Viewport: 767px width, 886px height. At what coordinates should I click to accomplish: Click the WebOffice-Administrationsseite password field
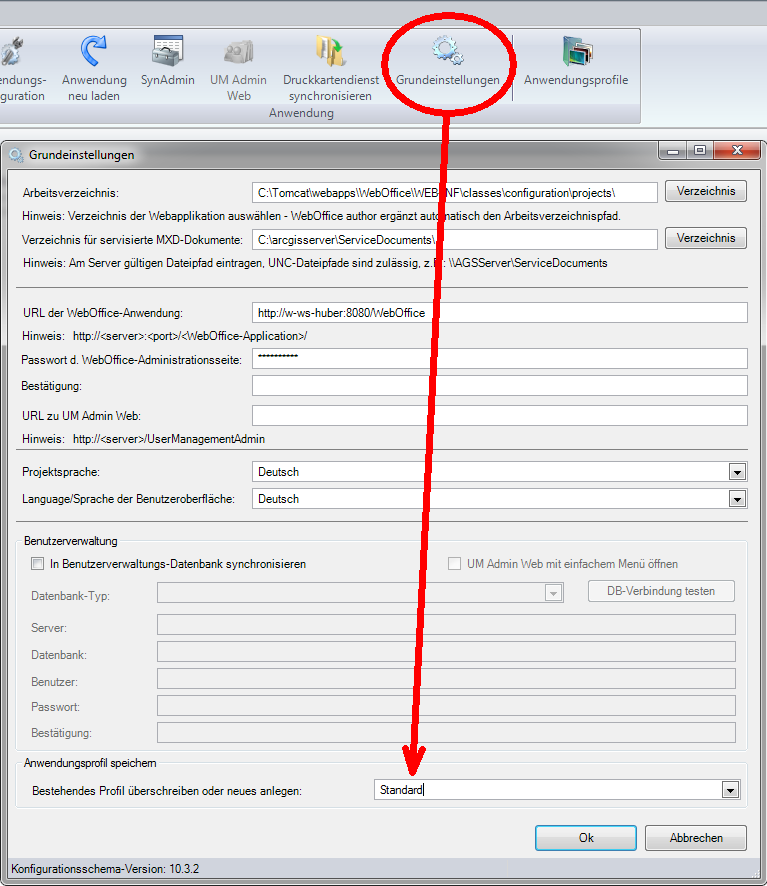coord(500,359)
